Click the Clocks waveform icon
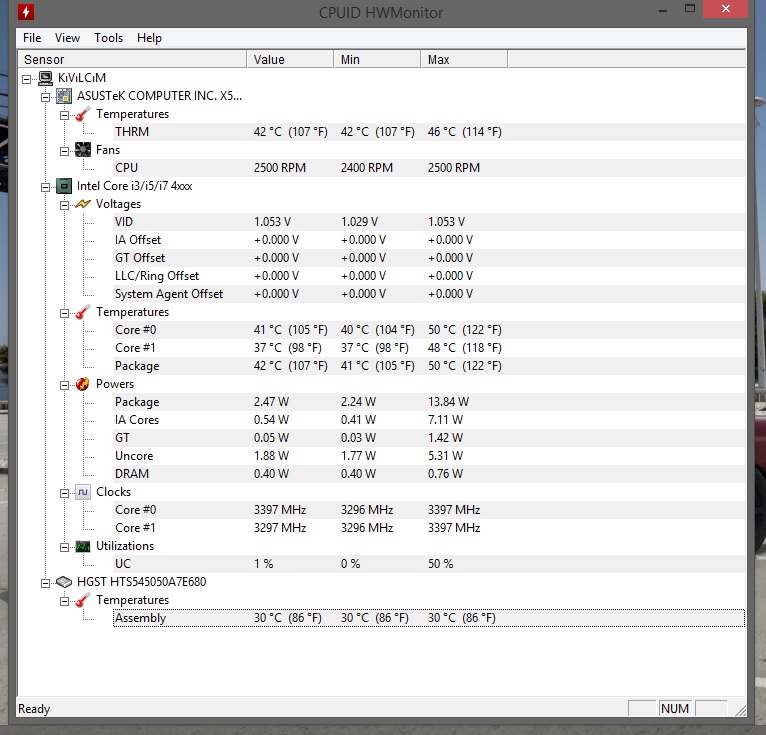 83,492
